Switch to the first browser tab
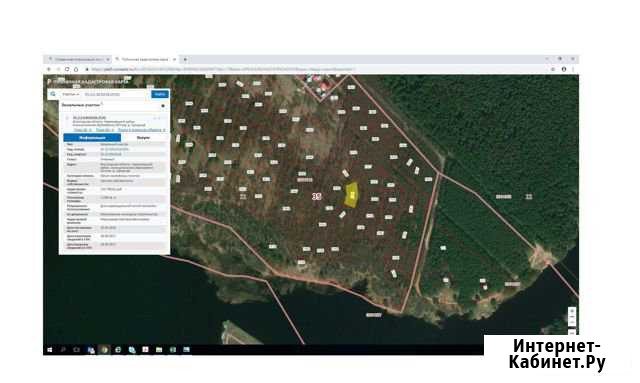The width and height of the screenshot is (640, 383). [x=78, y=60]
